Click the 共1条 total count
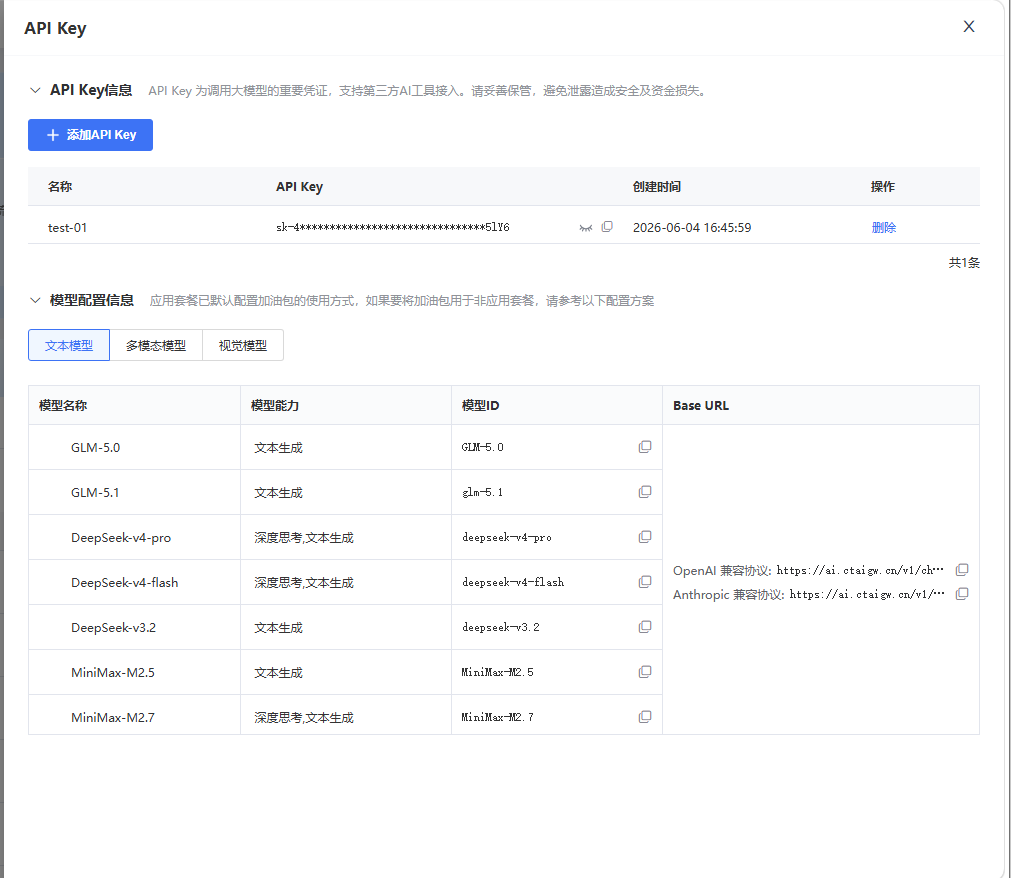Screen dimensions: 1011x878 (x=964, y=262)
